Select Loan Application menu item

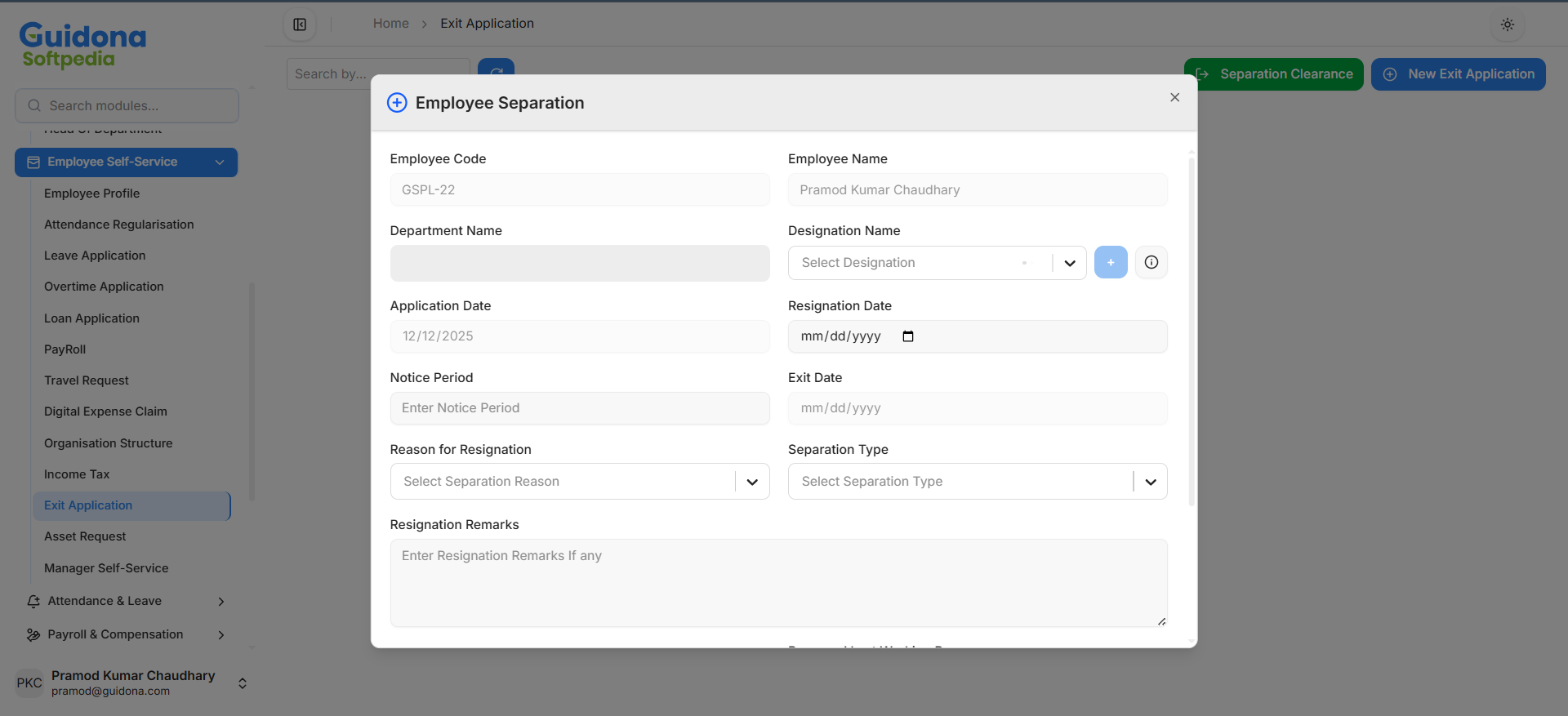point(91,318)
